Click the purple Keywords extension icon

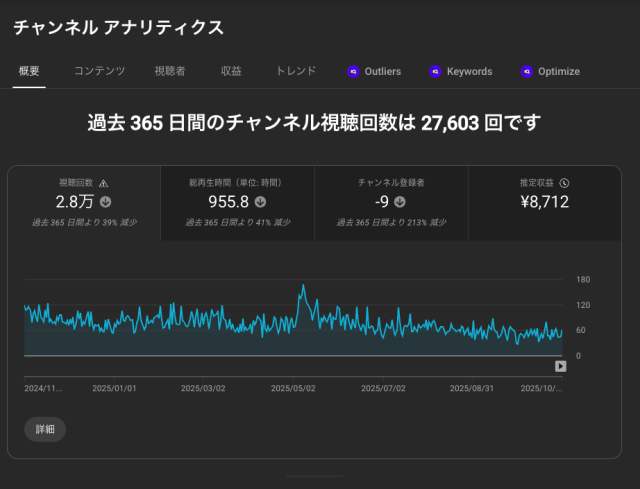tap(435, 71)
